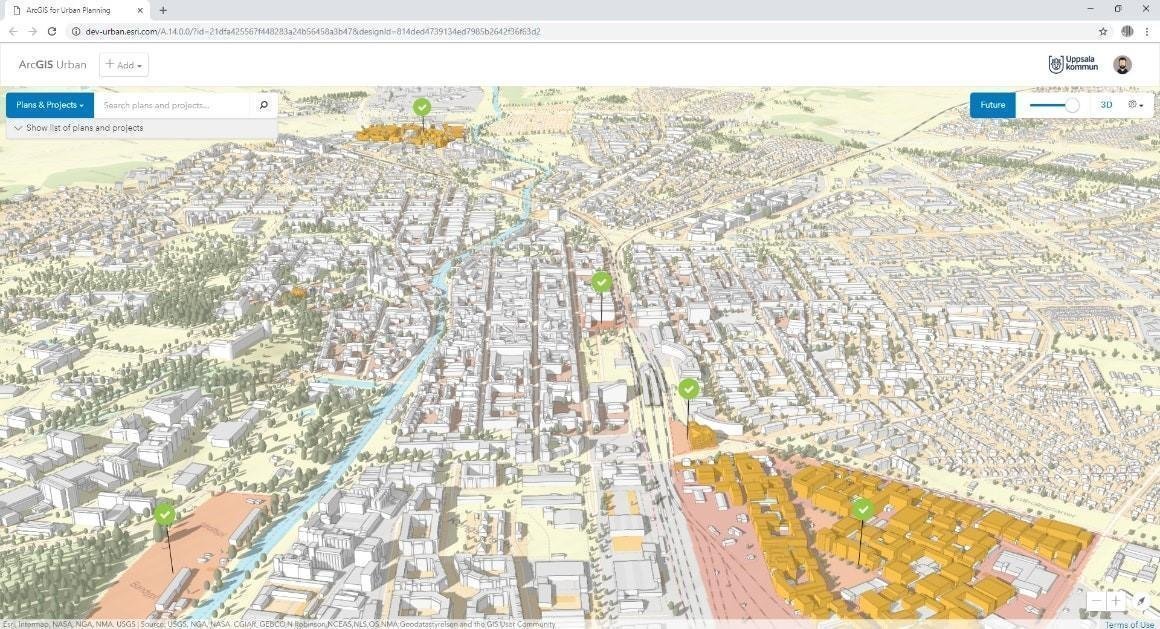Open the Plans & Projects dropdown
This screenshot has width=1160, height=629.
pos(49,105)
